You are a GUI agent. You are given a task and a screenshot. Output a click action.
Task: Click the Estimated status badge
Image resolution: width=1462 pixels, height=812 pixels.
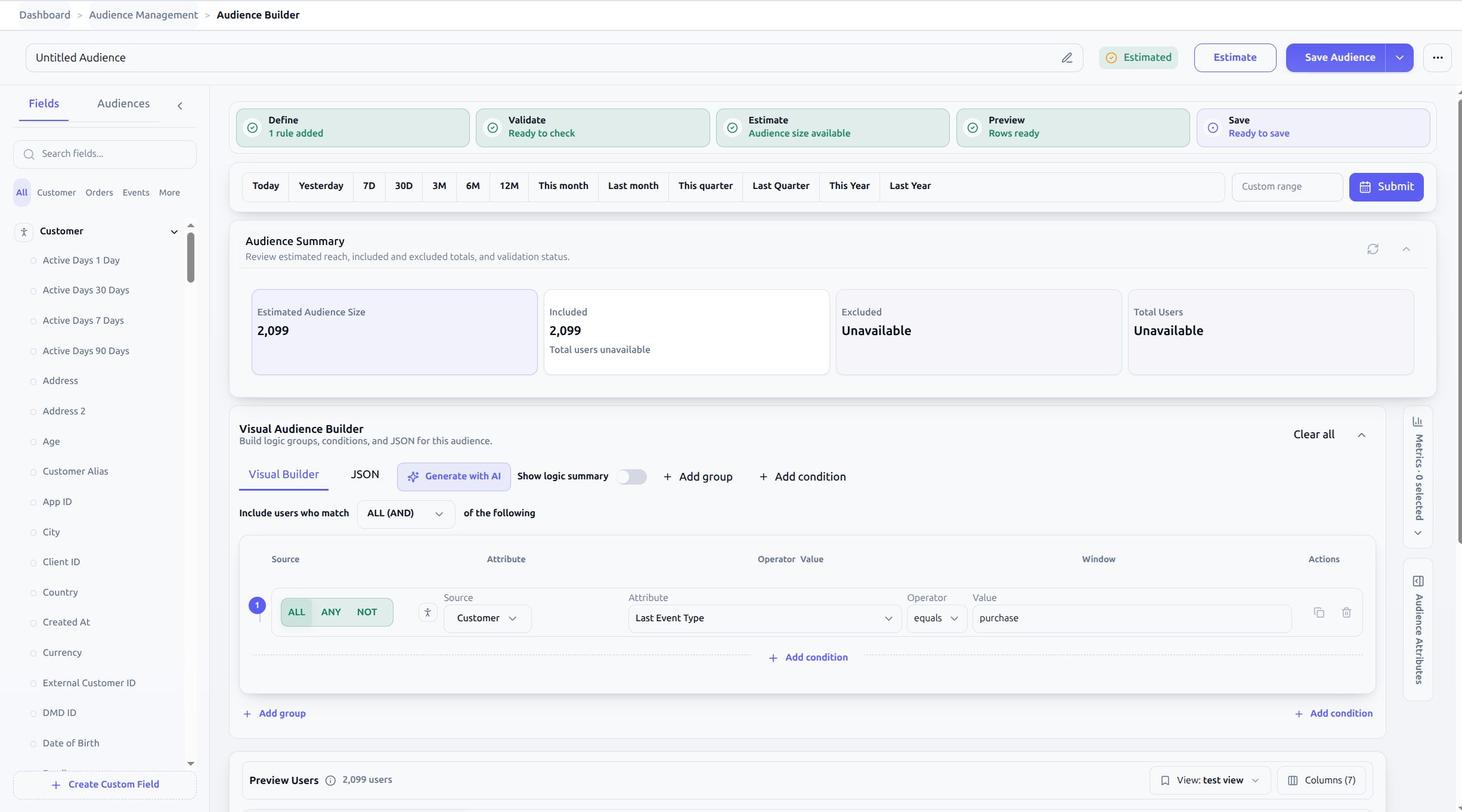1138,58
